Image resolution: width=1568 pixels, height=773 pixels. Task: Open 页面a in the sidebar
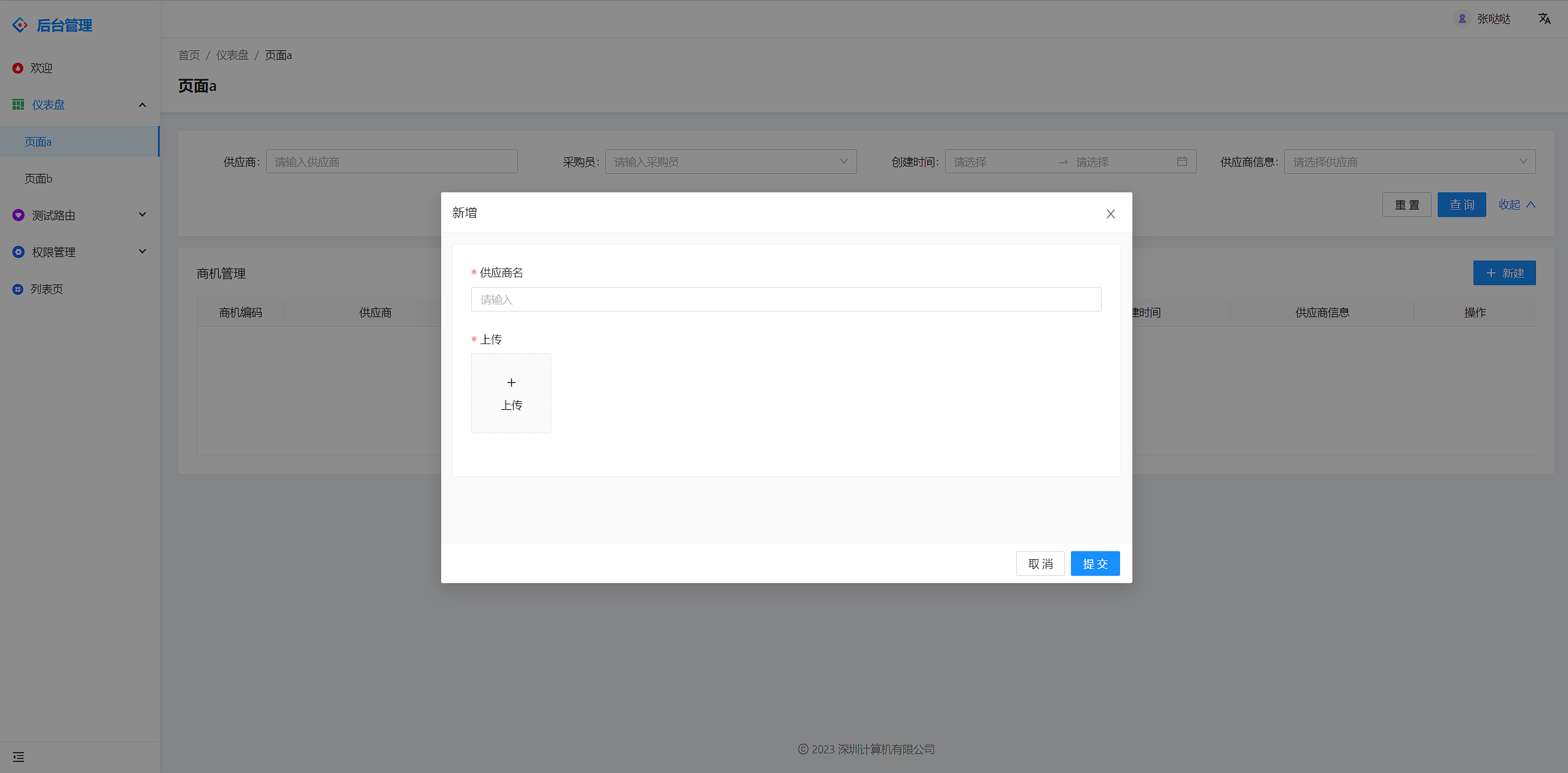[80, 142]
